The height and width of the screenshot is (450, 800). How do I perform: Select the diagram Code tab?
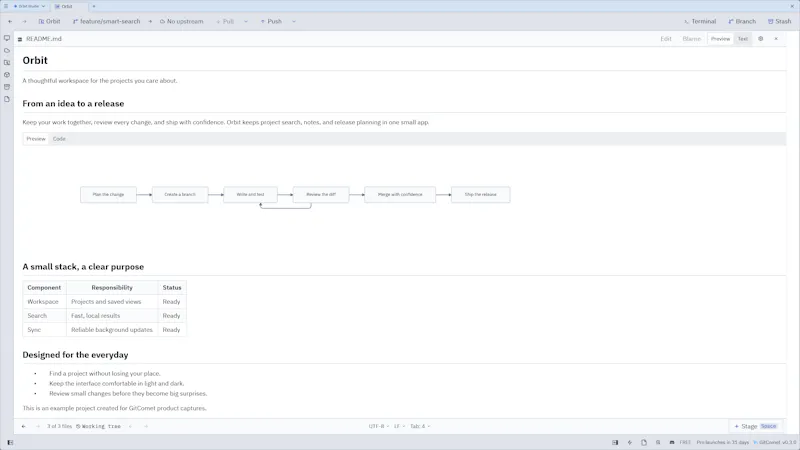tap(59, 139)
